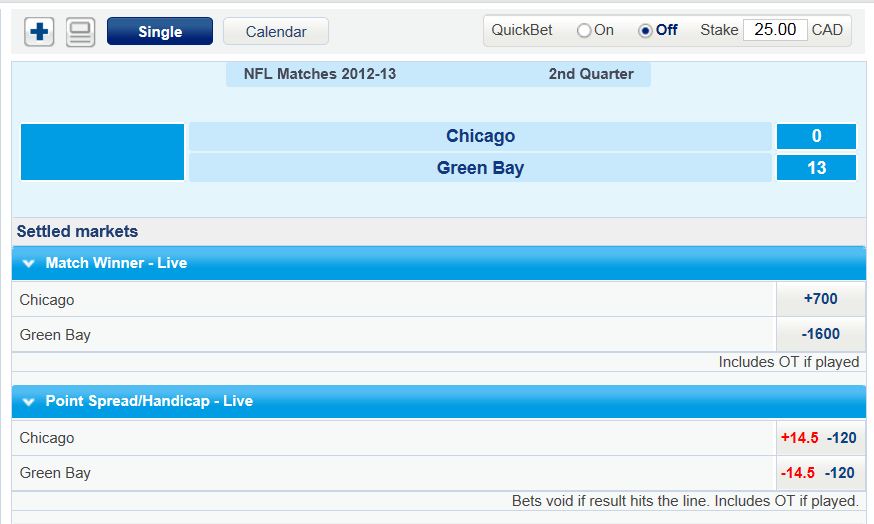Click Chicago row label under Point Spread
The image size is (874, 524).
[x=47, y=438]
